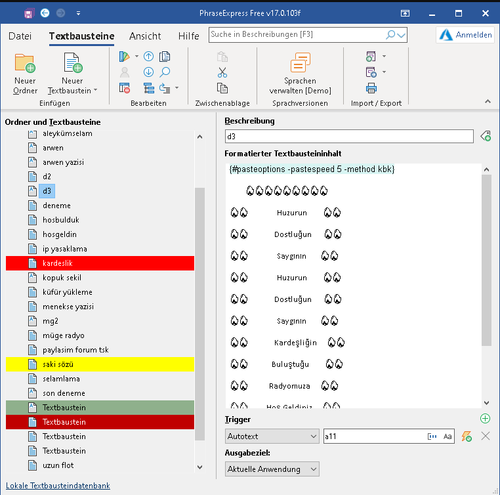Select the müge radyo phrase

coord(63,335)
